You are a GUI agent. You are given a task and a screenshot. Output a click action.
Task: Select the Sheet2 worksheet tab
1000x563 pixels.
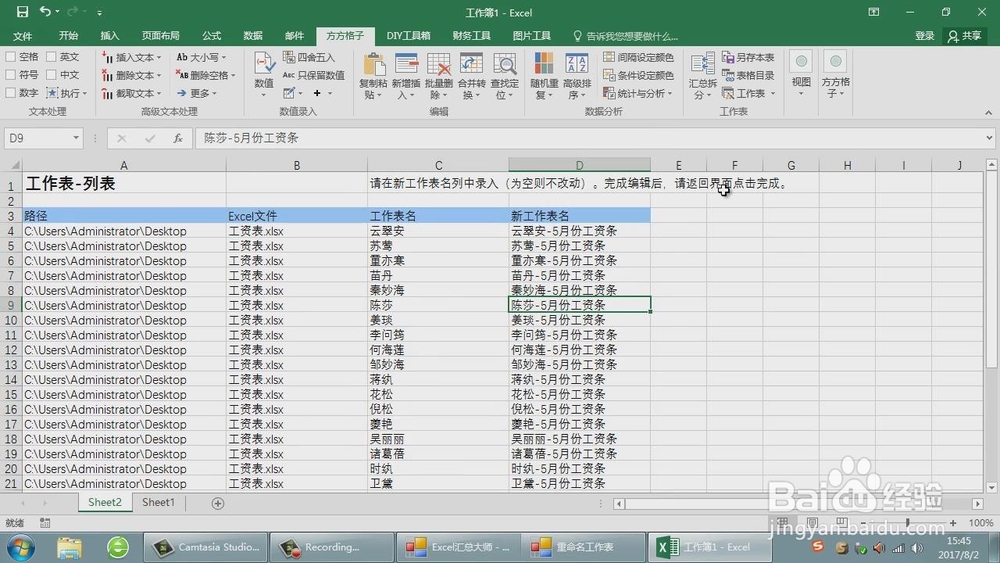[x=105, y=502]
